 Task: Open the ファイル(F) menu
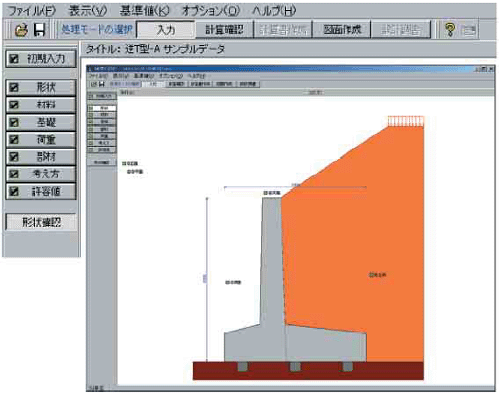click(32, 11)
